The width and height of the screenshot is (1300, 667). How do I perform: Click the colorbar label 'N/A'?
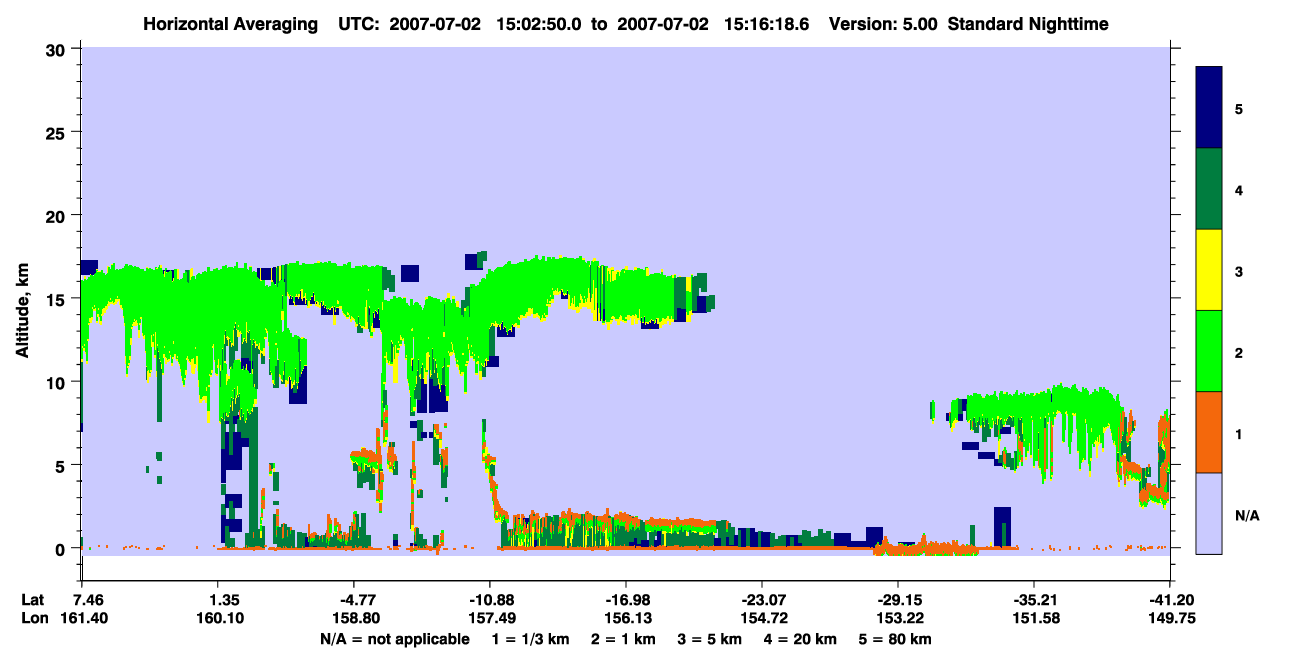click(1246, 516)
